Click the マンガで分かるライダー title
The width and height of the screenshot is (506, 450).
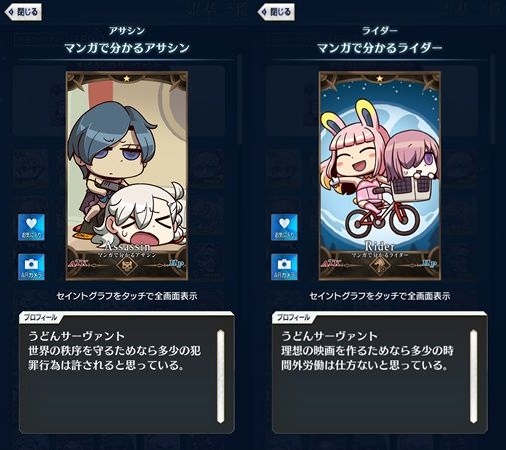[380, 48]
